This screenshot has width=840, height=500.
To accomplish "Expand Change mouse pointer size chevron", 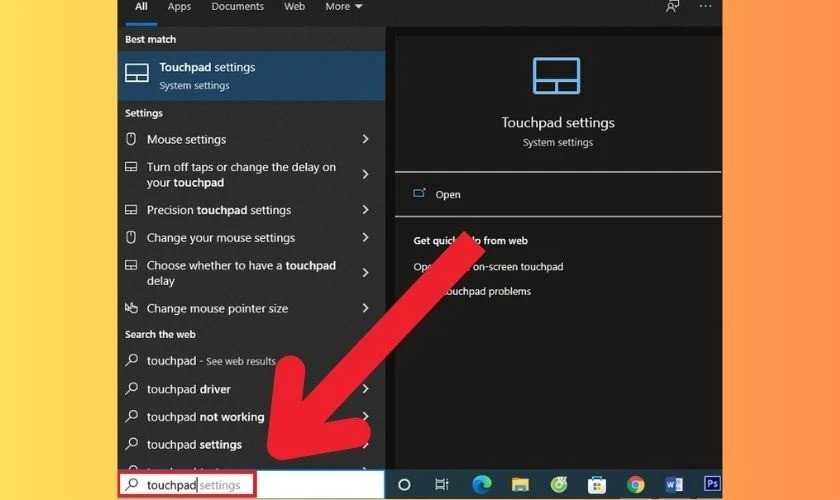I will (365, 308).
